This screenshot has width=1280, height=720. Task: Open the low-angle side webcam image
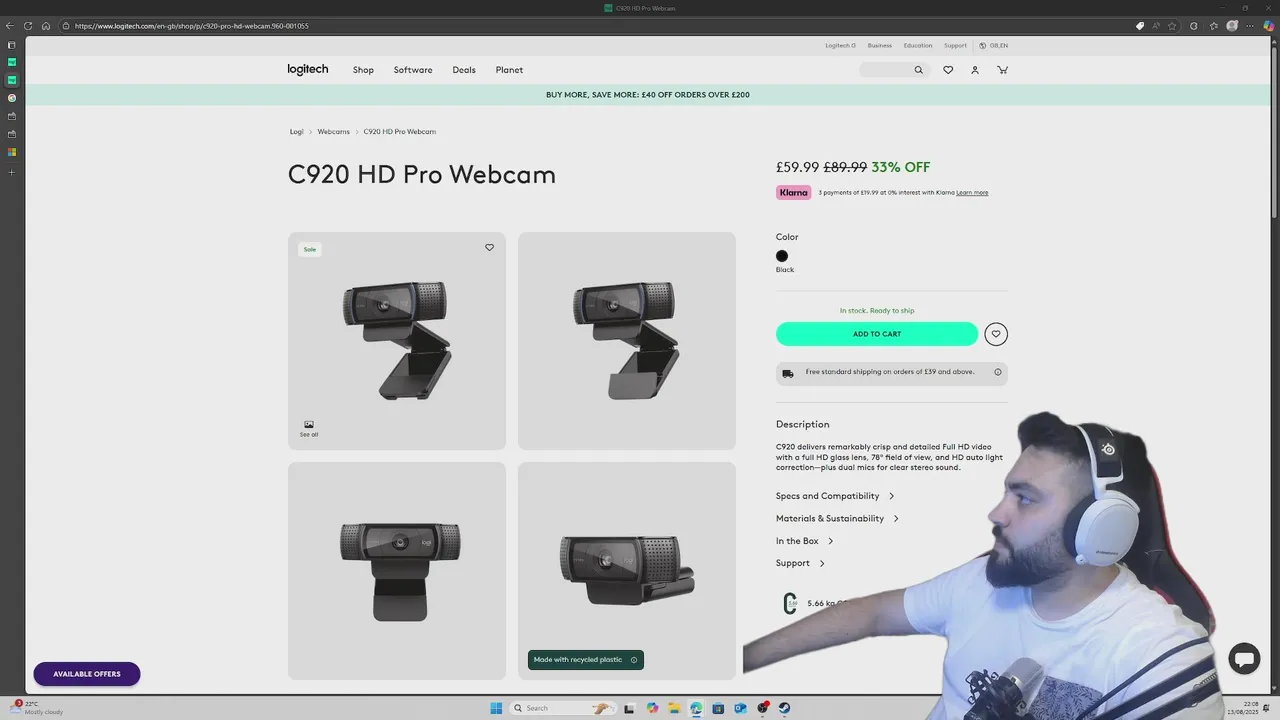tap(627, 571)
